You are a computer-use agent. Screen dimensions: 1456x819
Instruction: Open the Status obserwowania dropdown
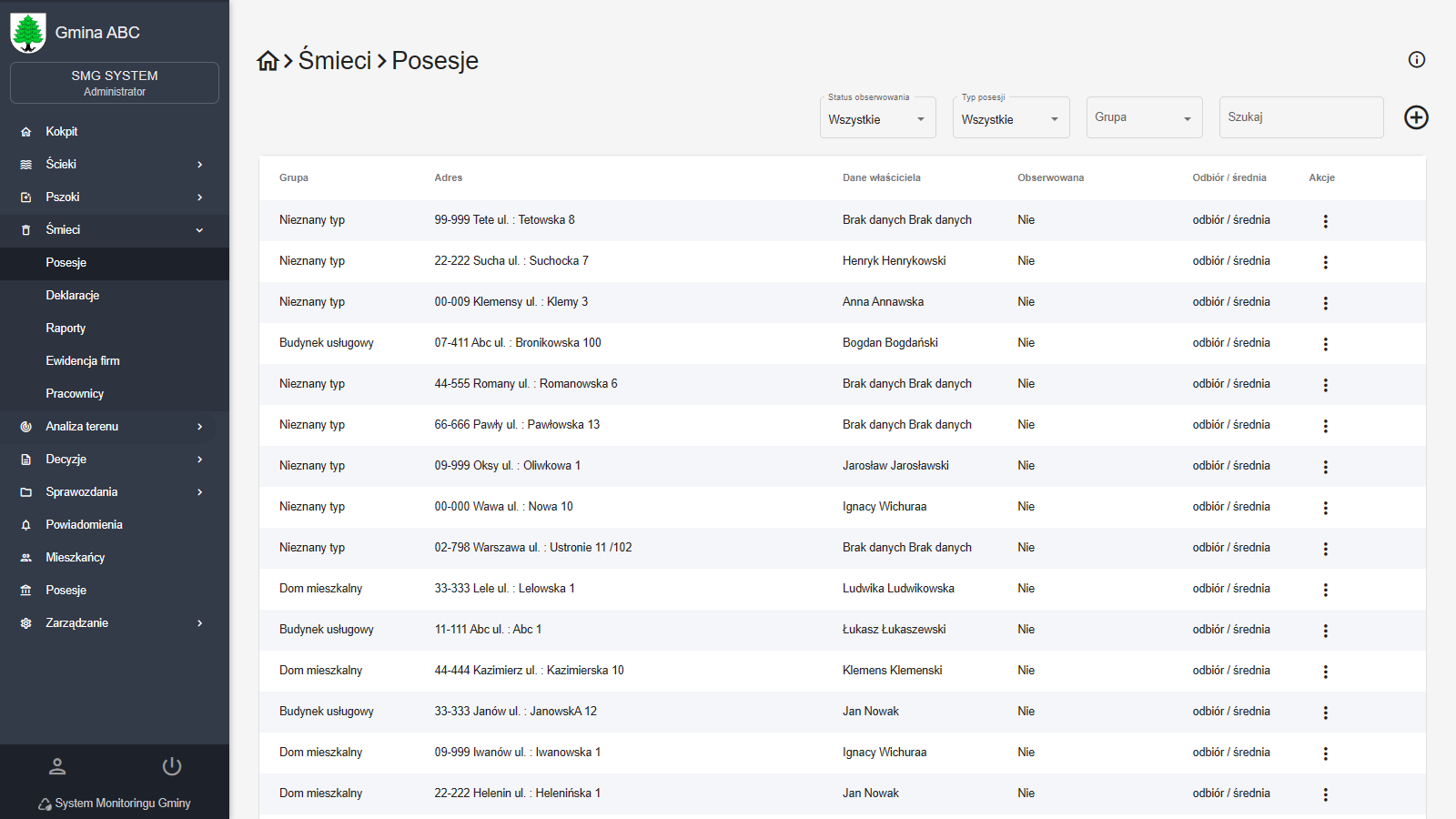877,119
